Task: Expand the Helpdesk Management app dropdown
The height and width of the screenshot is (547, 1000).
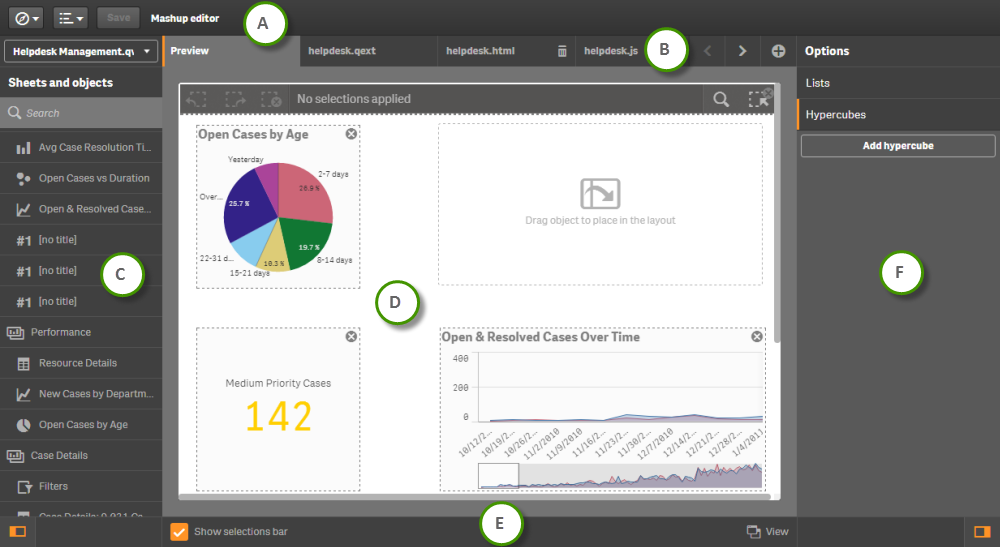Action: click(81, 51)
